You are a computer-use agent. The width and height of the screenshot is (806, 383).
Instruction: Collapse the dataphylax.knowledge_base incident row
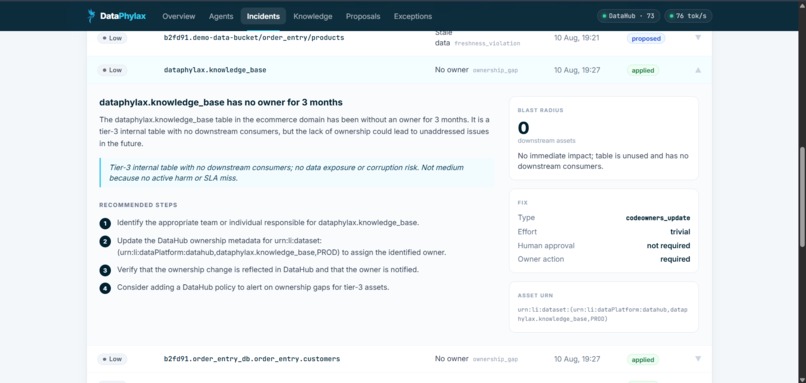point(698,70)
